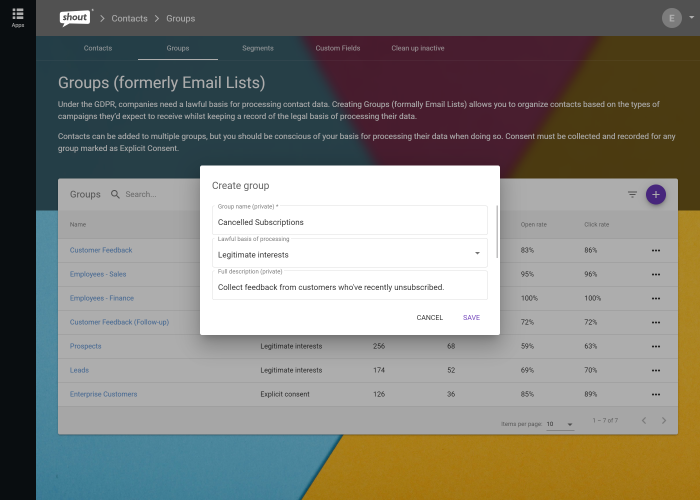Image resolution: width=700 pixels, height=500 pixels.
Task: Open the Leads group
Action: coord(79,370)
